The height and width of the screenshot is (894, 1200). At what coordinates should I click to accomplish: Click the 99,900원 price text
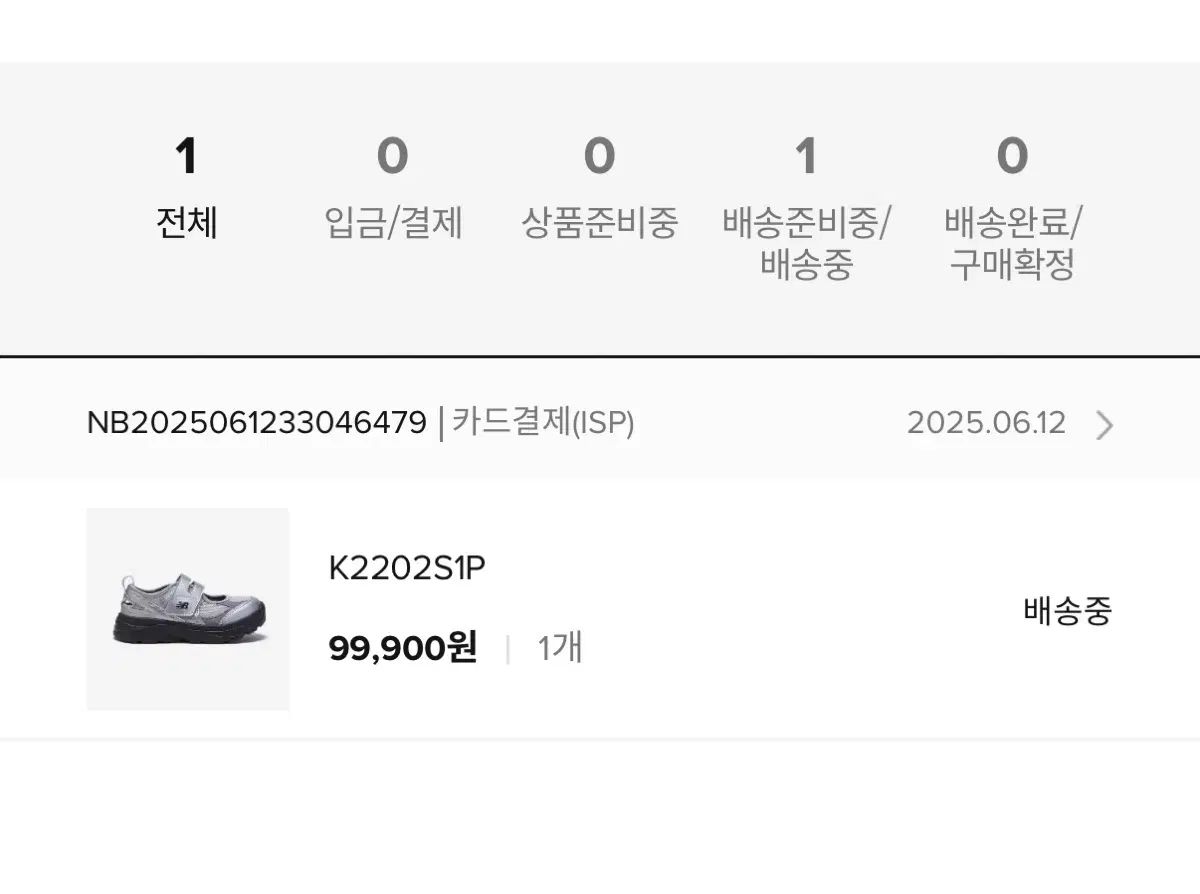(403, 649)
